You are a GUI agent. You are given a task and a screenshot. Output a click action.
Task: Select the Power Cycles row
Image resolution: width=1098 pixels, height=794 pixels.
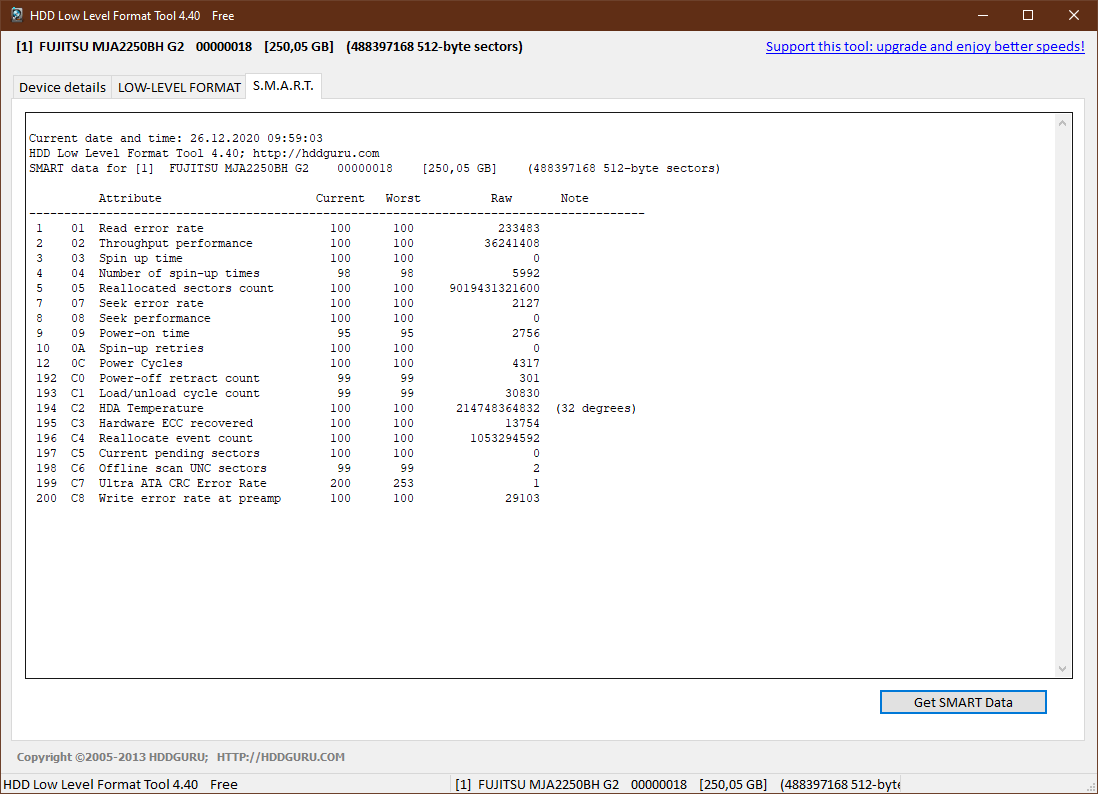(x=288, y=363)
